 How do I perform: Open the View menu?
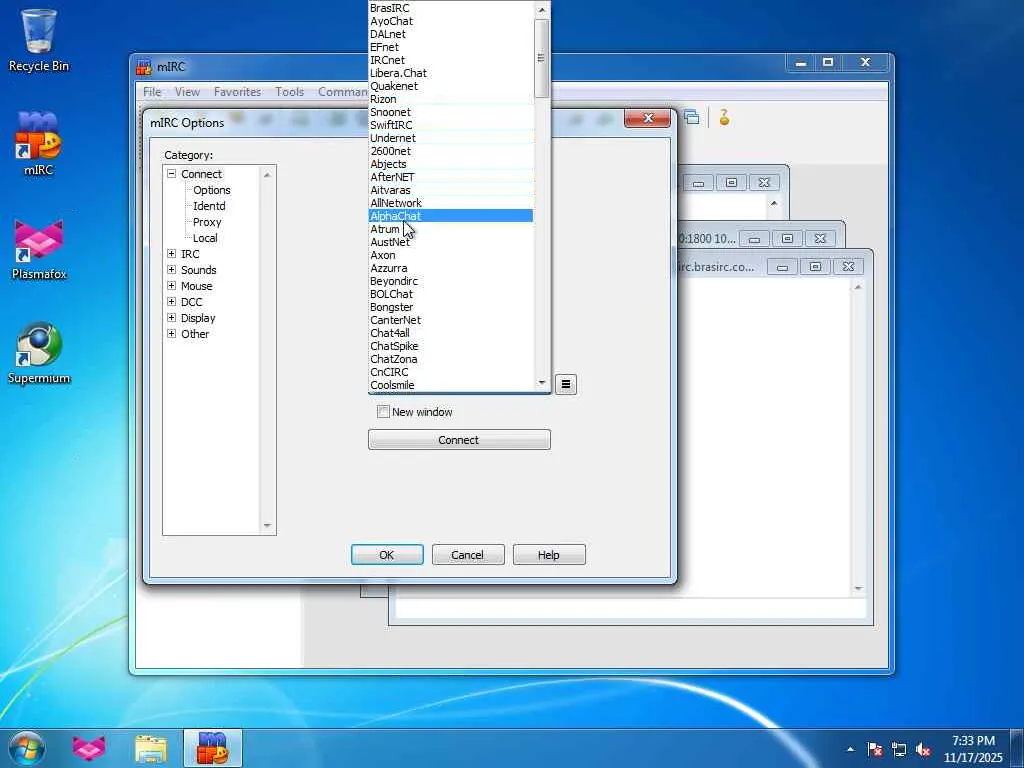click(187, 92)
